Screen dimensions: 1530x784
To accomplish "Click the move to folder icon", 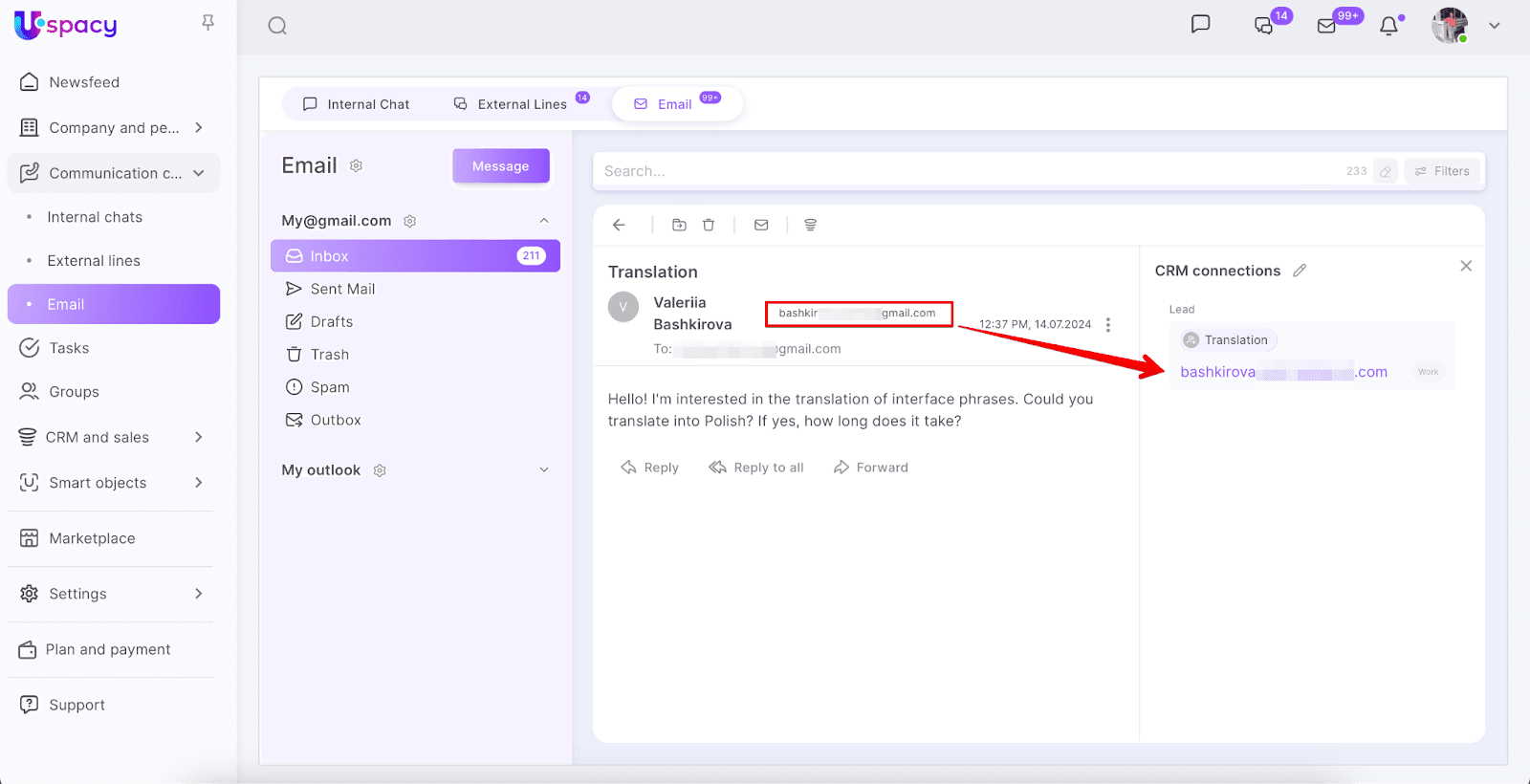I will click(x=679, y=225).
